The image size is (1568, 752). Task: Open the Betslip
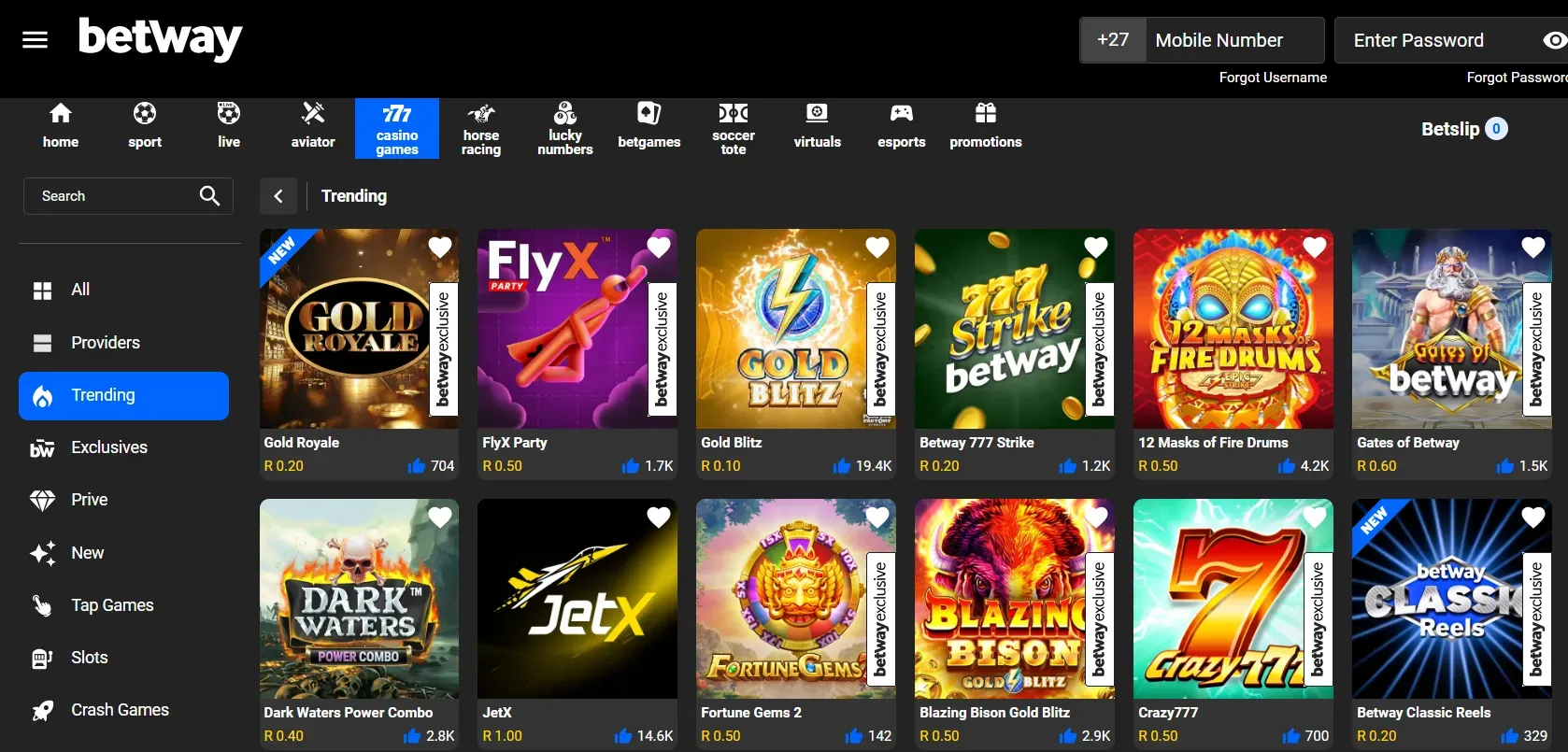coord(1464,129)
